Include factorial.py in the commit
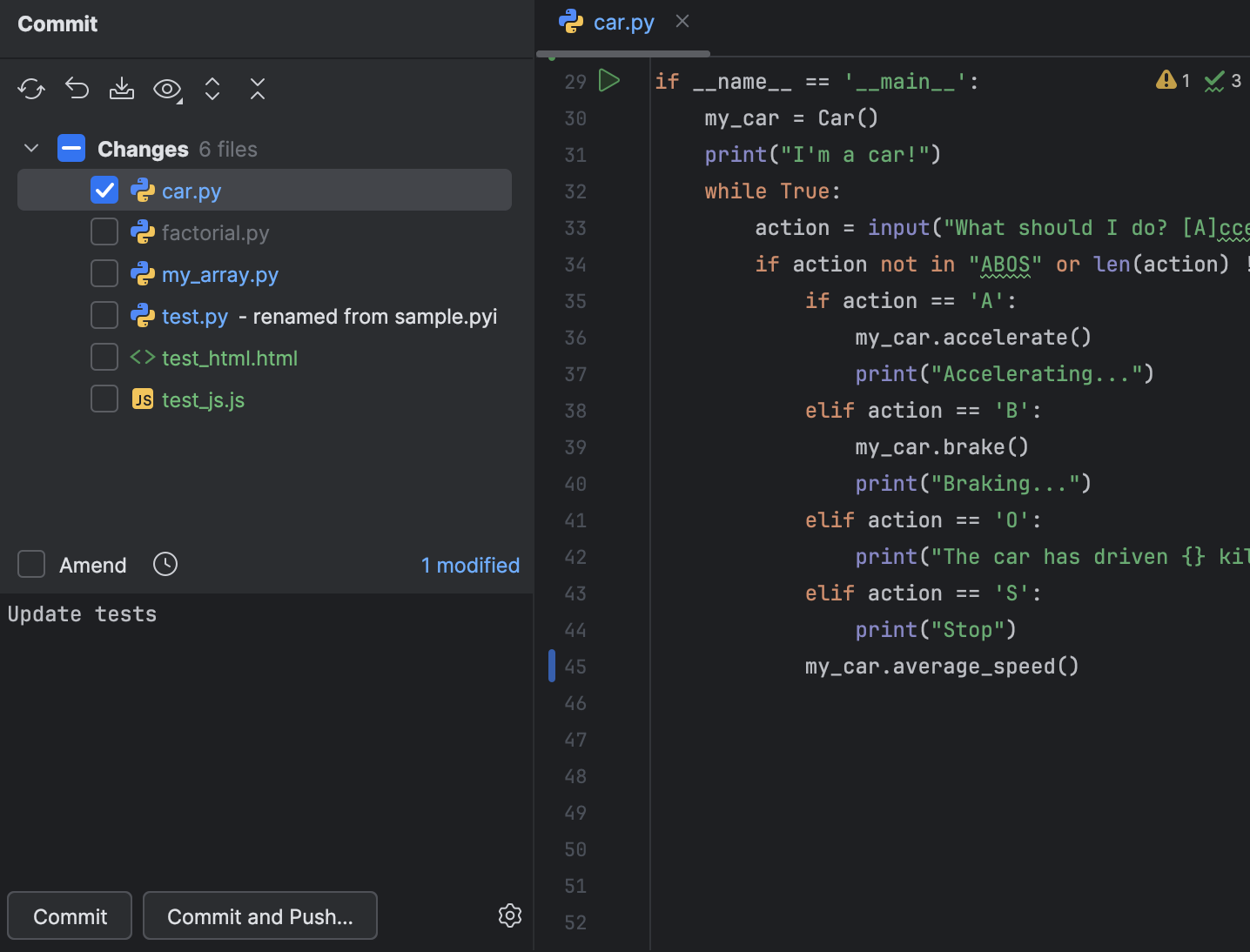Viewport: 1250px width, 952px height. [x=104, y=231]
